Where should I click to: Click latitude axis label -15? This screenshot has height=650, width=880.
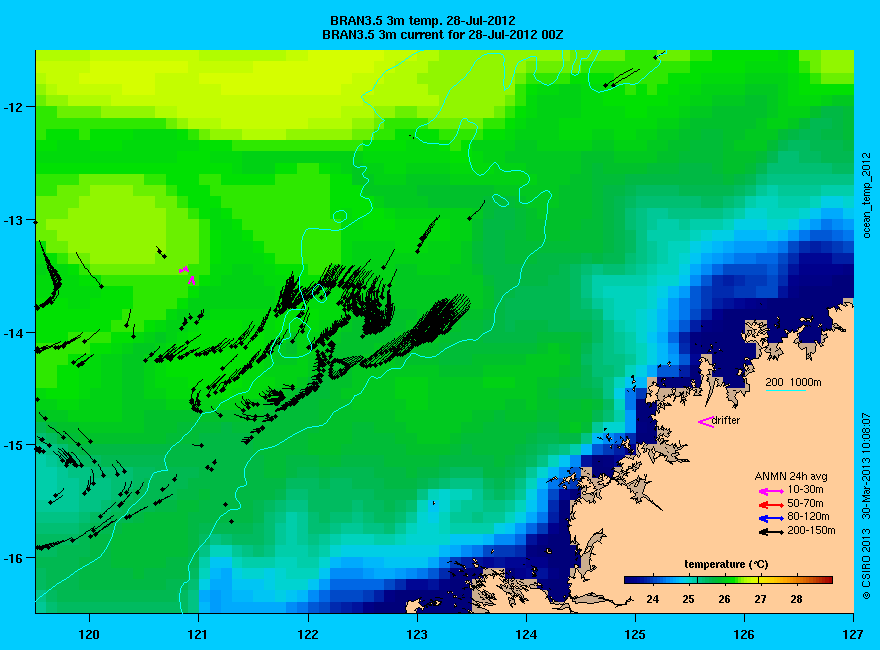pyautogui.click(x=11, y=446)
